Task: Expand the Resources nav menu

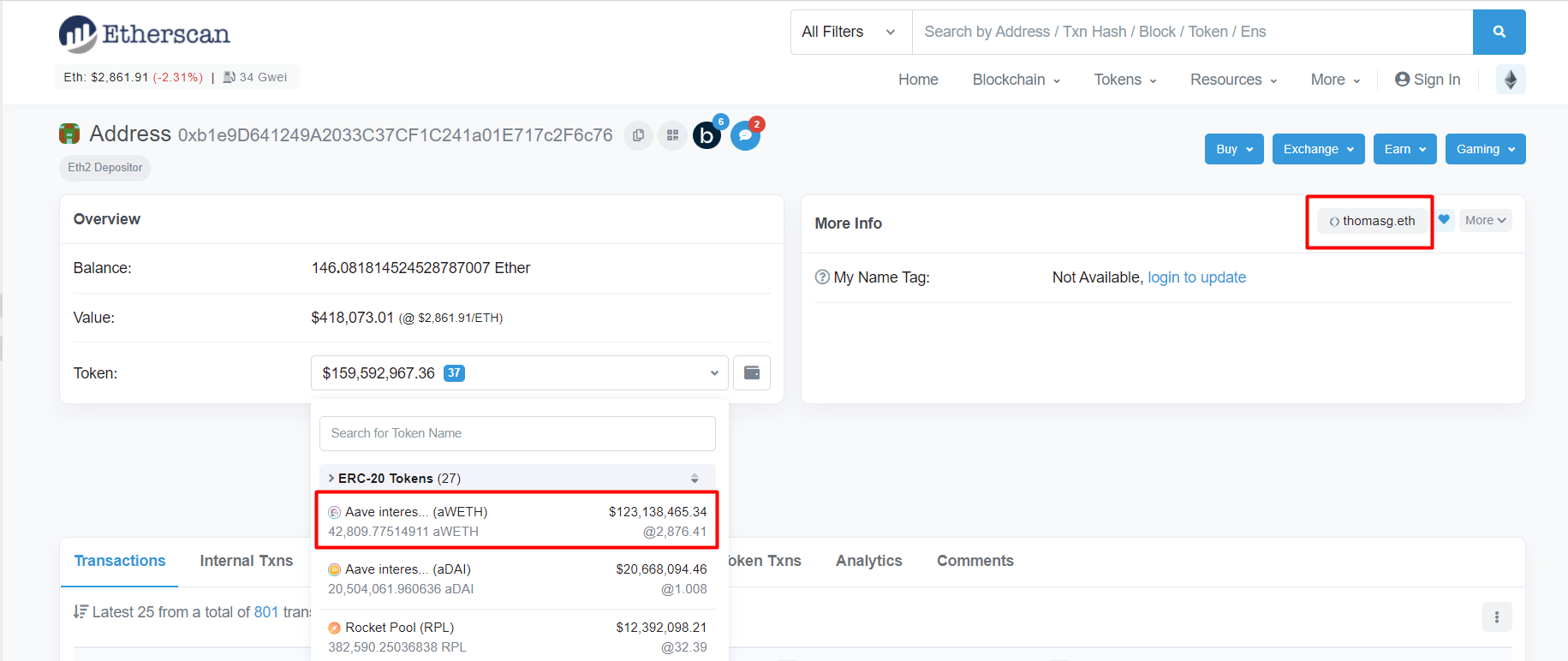Action: pos(1234,80)
